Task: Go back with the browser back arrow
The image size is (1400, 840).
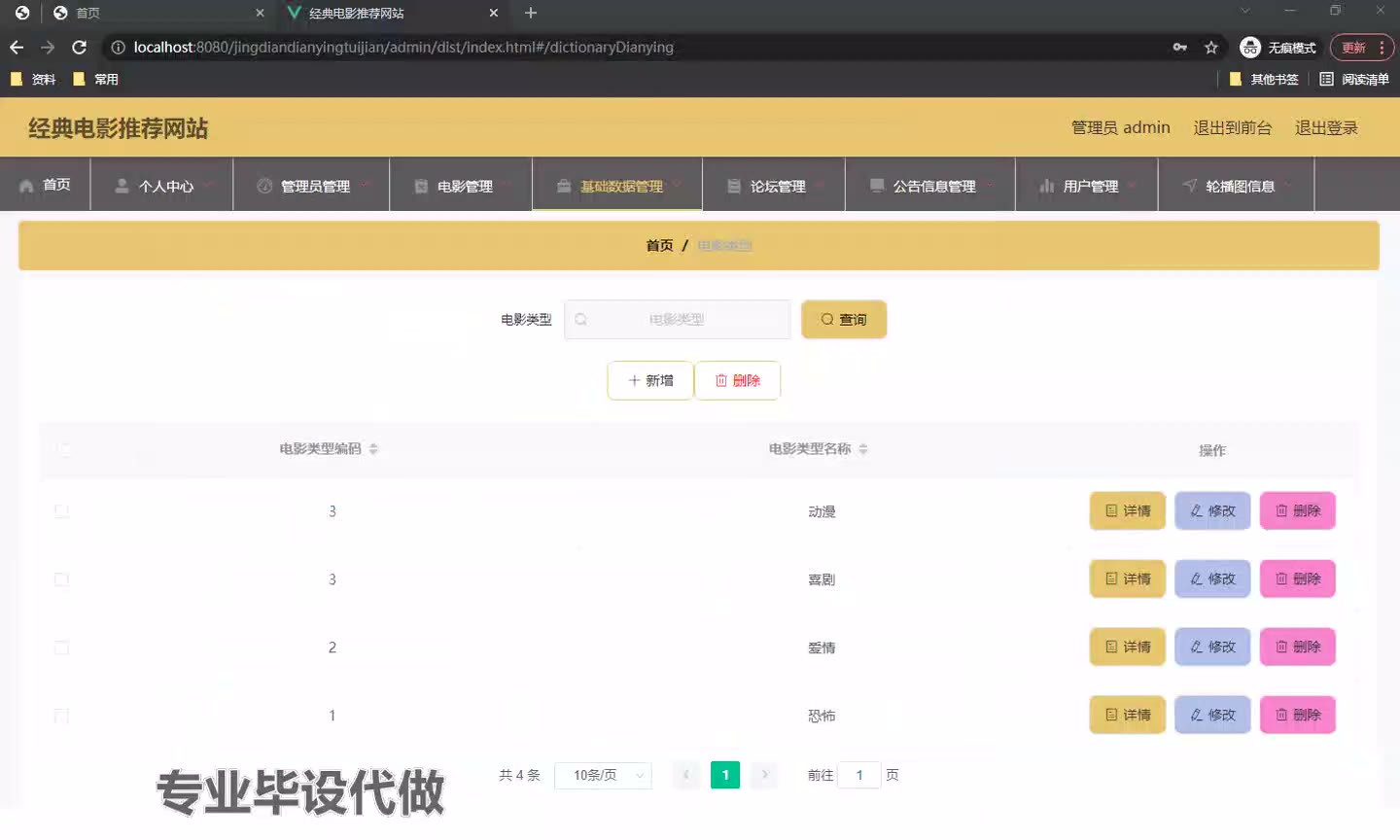Action: tap(17, 47)
